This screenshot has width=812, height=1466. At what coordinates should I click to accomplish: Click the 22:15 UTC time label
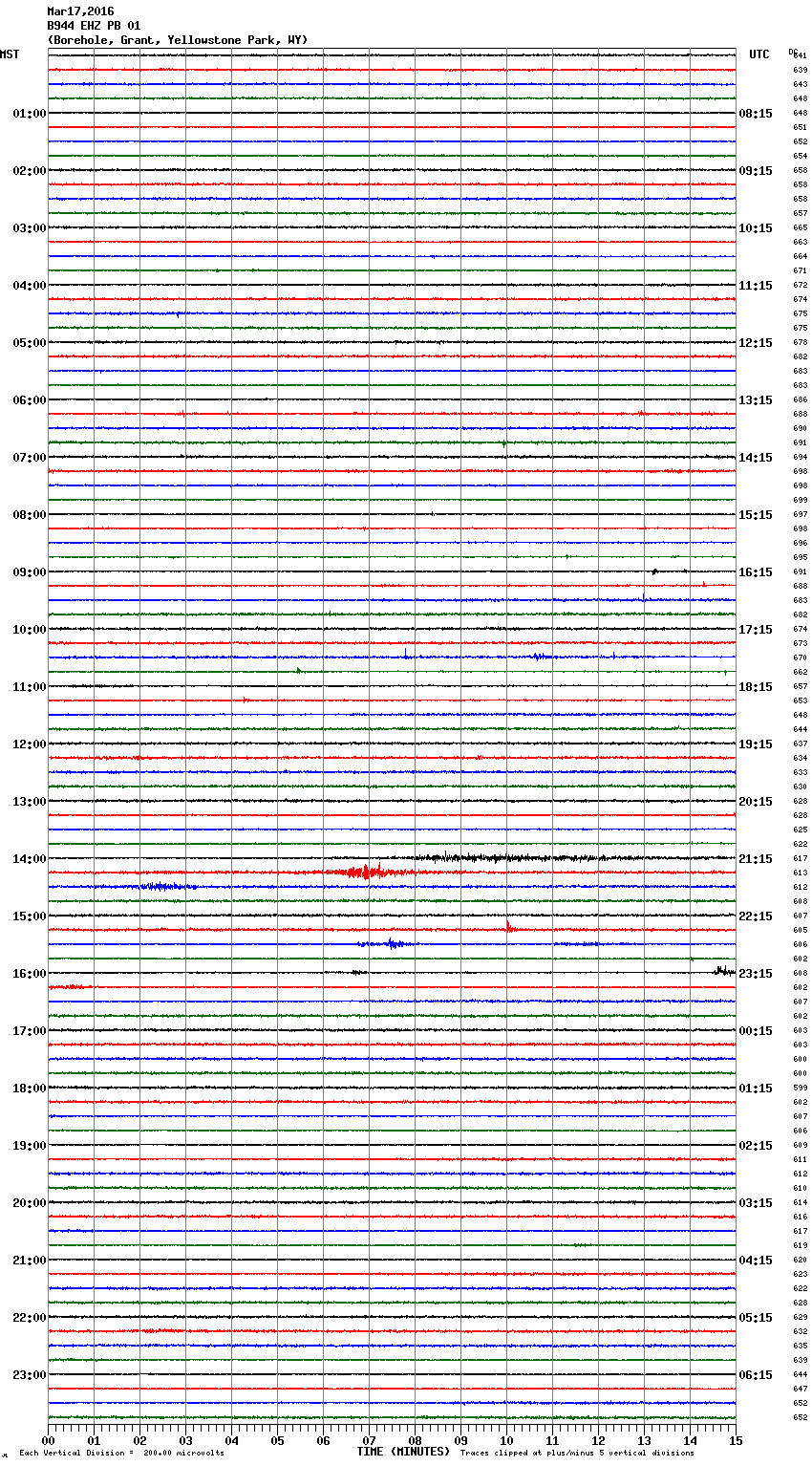click(756, 916)
